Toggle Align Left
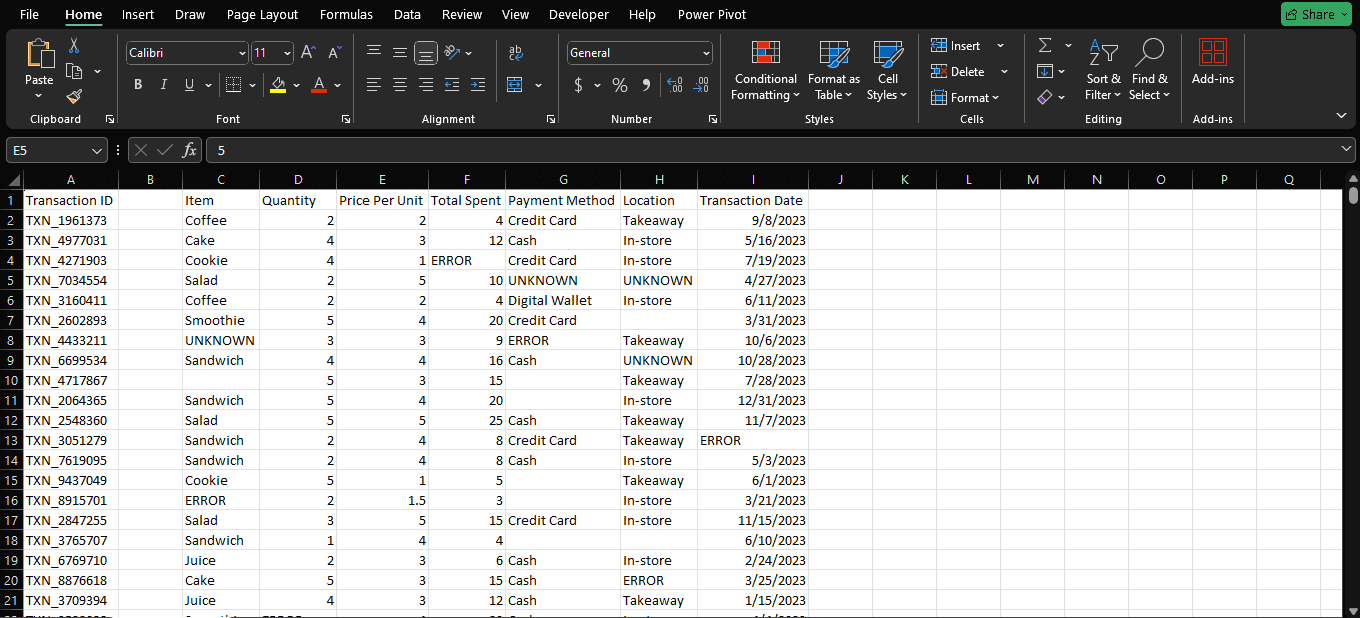 (x=374, y=85)
